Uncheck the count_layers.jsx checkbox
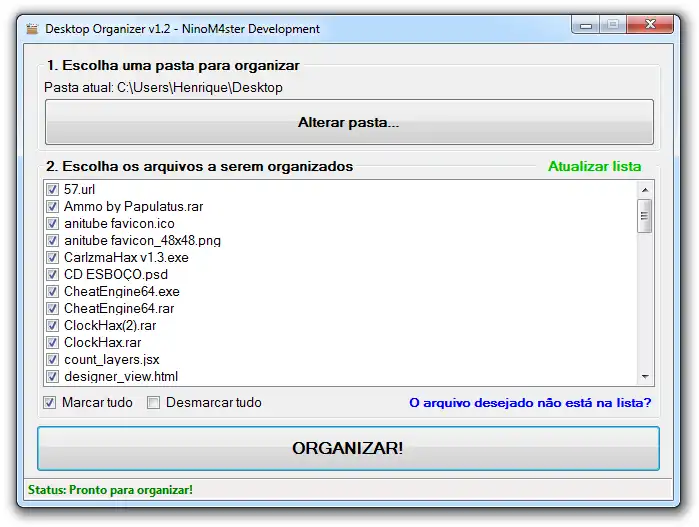The image size is (699, 527). point(52,359)
